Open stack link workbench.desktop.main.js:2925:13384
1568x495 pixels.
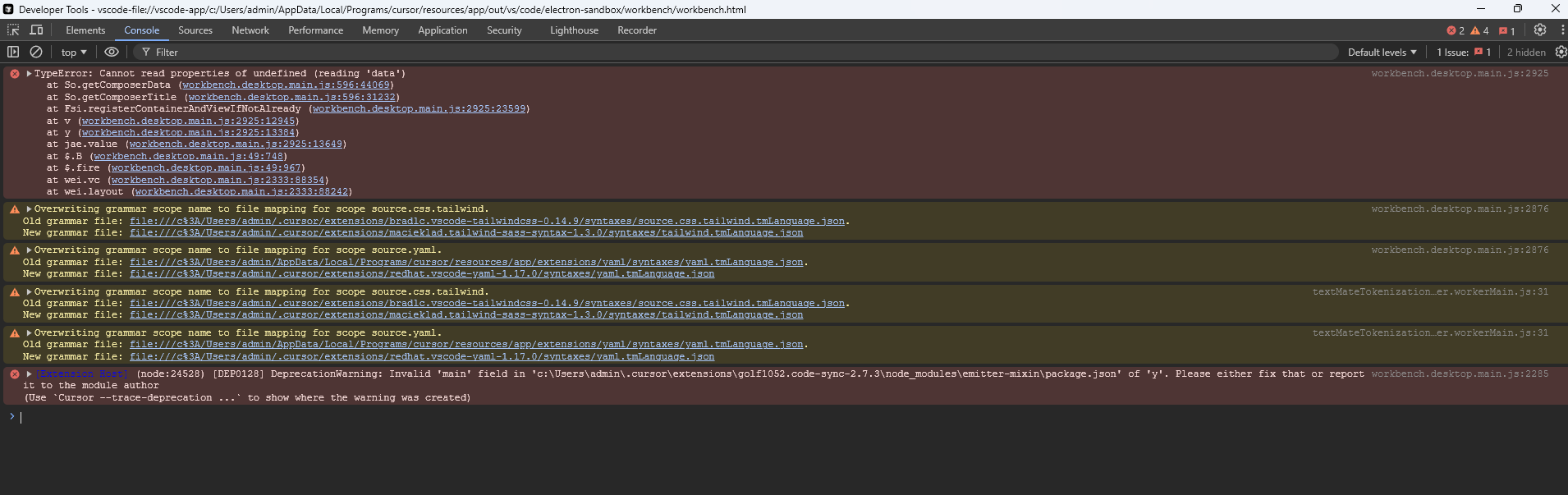[188, 132]
